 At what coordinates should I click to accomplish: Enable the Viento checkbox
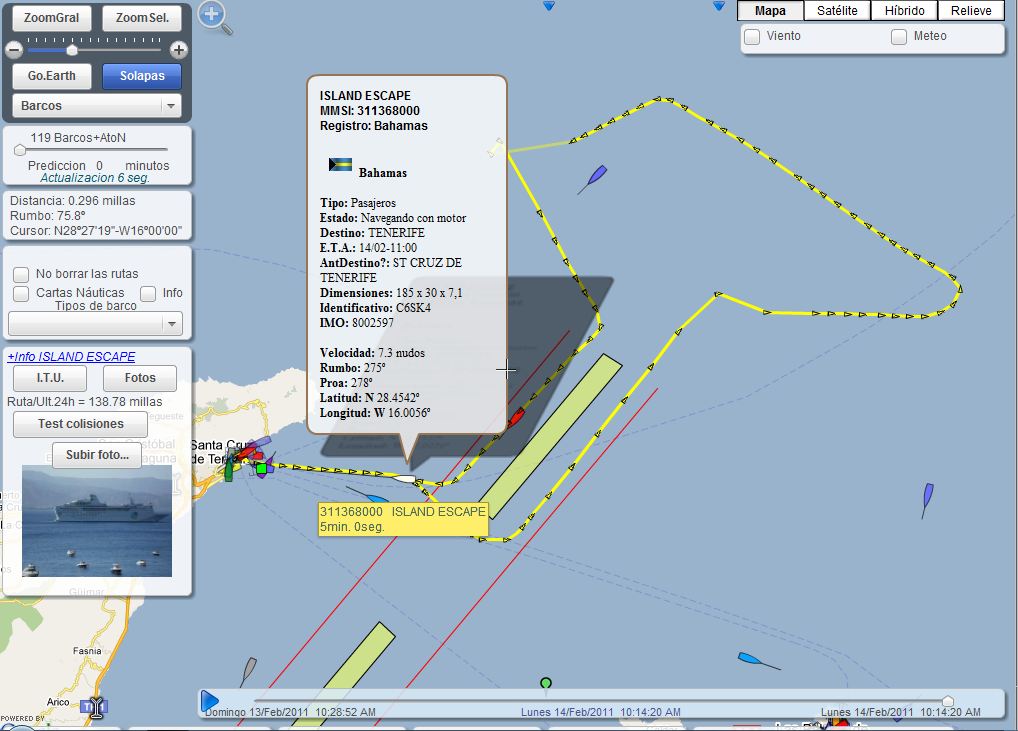pyautogui.click(x=752, y=36)
